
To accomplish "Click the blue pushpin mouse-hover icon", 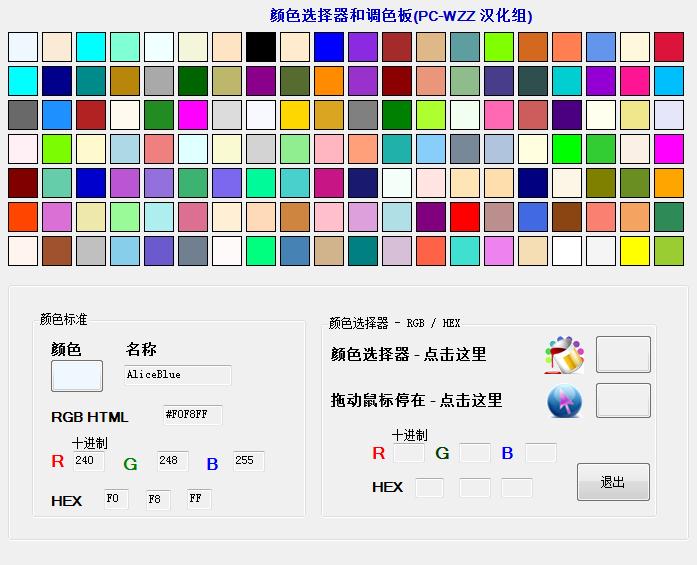I will pyautogui.click(x=564, y=401).
